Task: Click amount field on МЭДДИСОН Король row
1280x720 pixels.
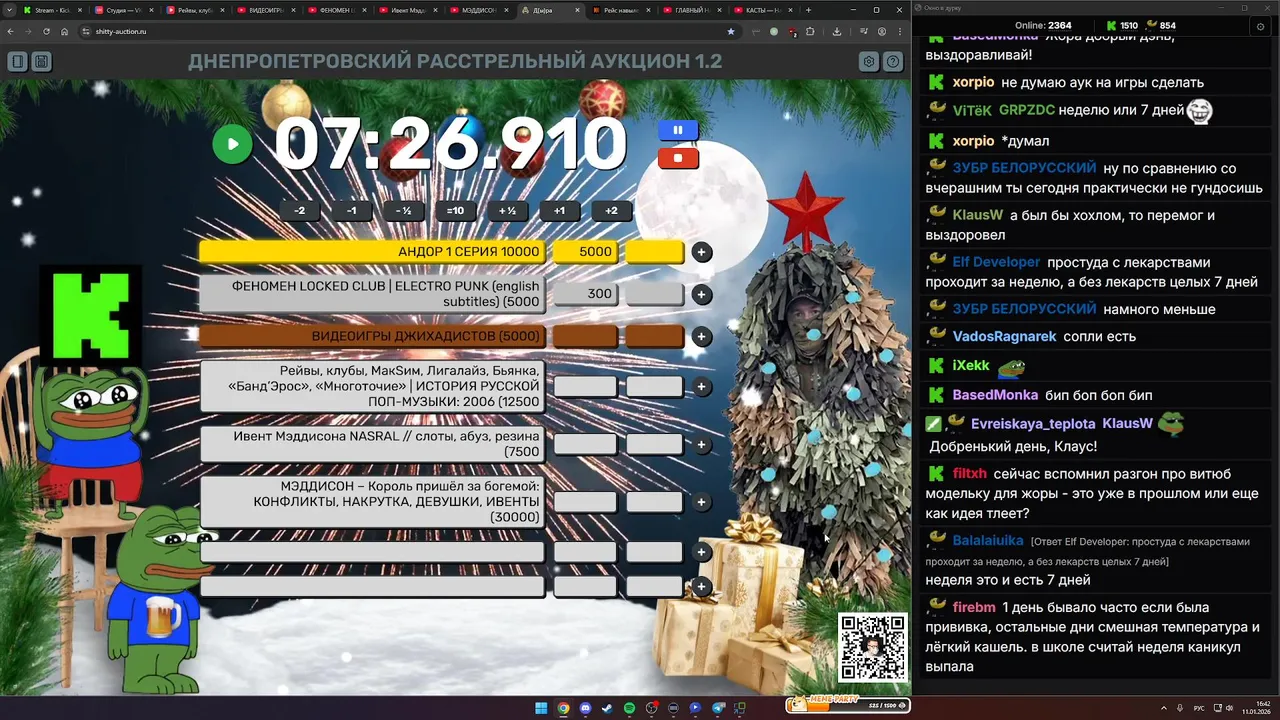Action: pyautogui.click(x=585, y=502)
